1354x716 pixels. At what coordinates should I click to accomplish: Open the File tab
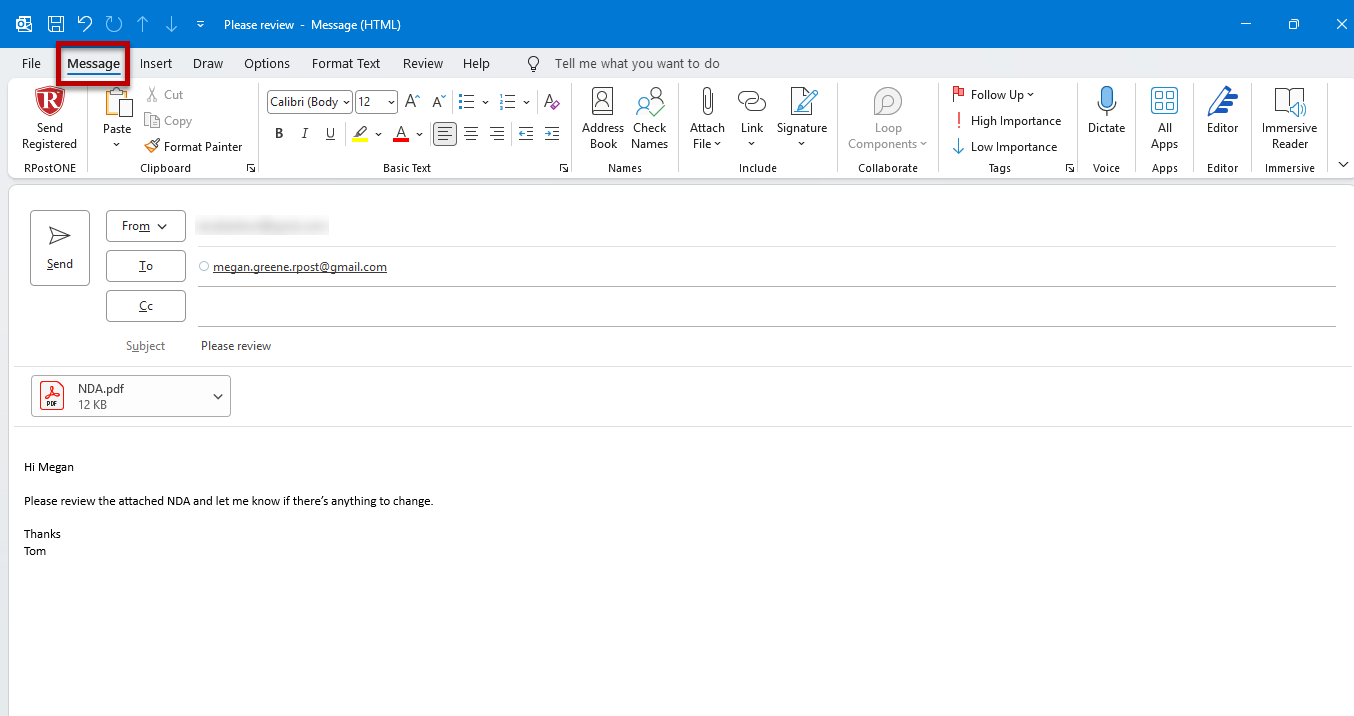click(x=31, y=63)
